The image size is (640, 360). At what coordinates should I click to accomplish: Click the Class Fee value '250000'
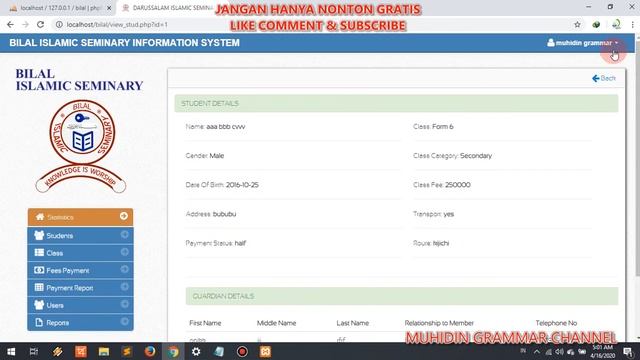(458, 185)
